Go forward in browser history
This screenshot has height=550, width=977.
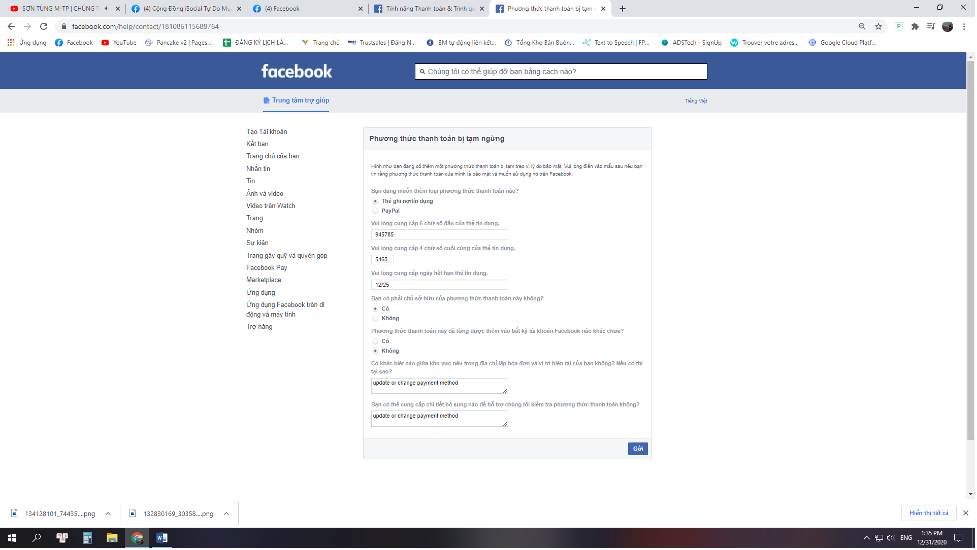[27, 26]
